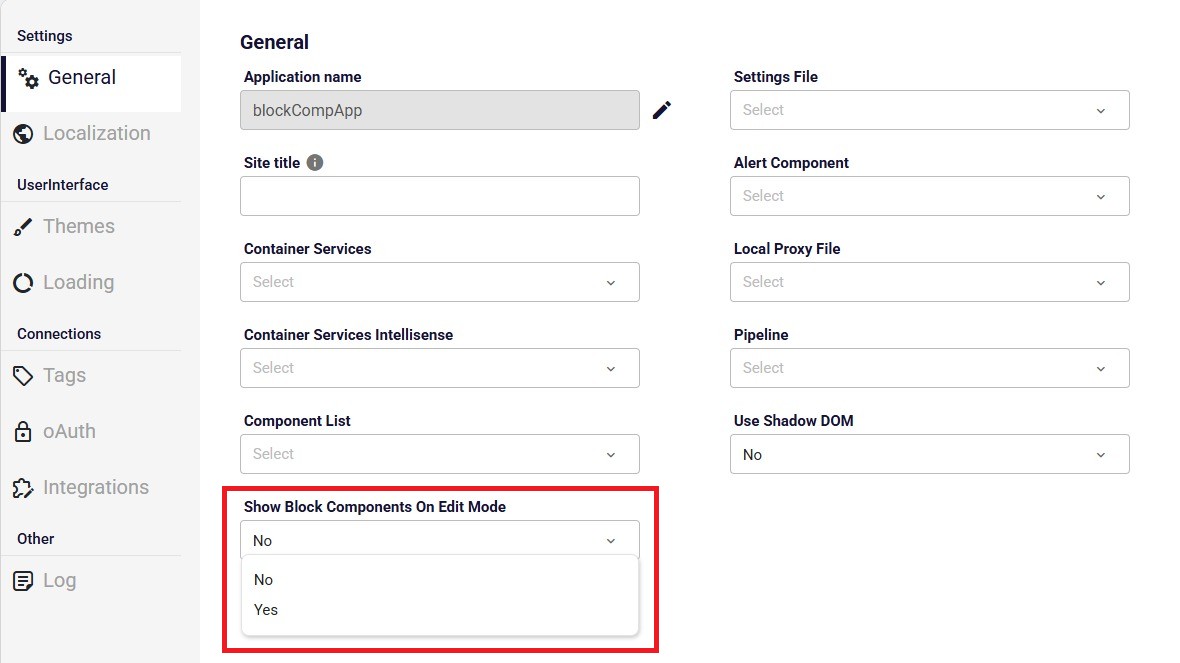The height and width of the screenshot is (663, 1180).
Task: Expand the Settings File dropdown
Action: (929, 110)
